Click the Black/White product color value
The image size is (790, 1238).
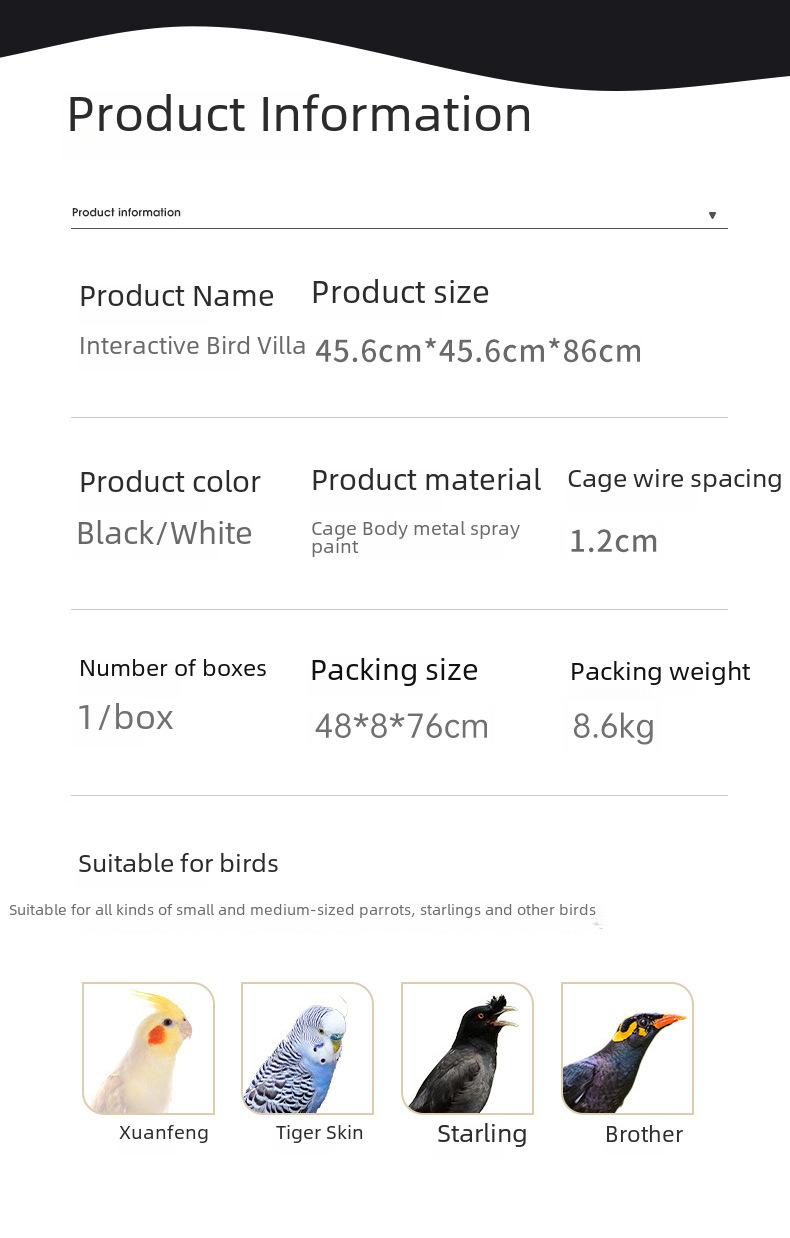164,533
